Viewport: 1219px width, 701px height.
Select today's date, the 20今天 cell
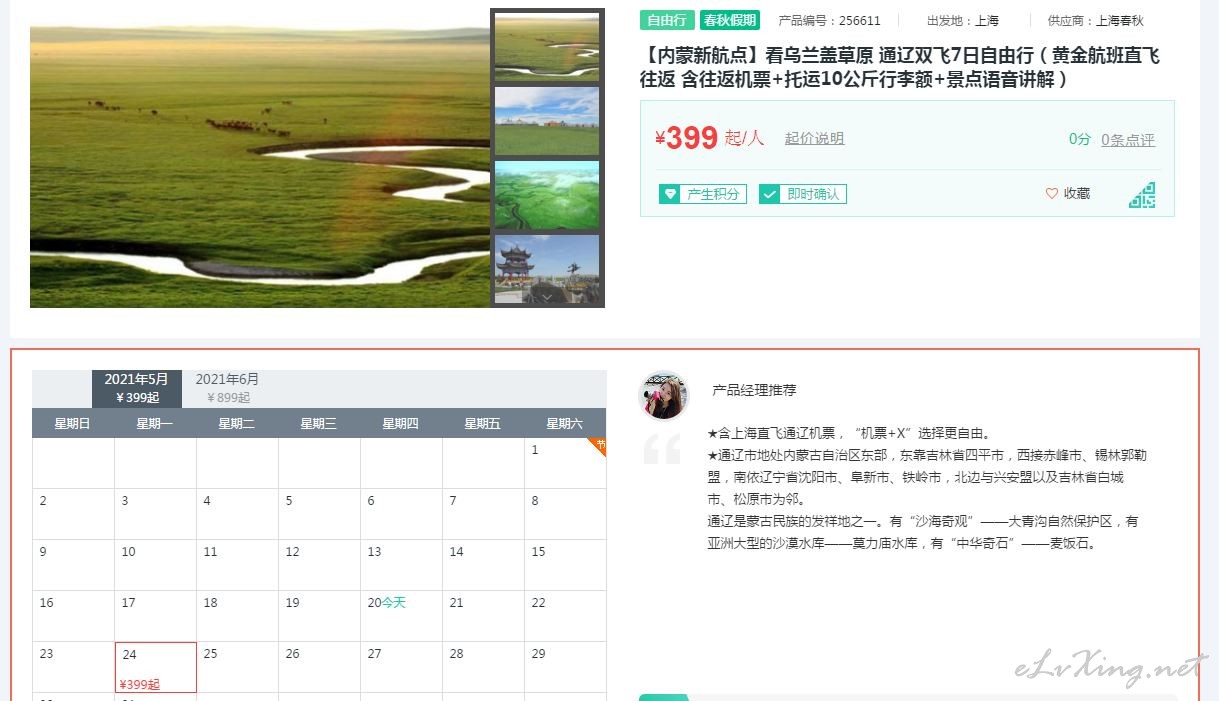402,616
